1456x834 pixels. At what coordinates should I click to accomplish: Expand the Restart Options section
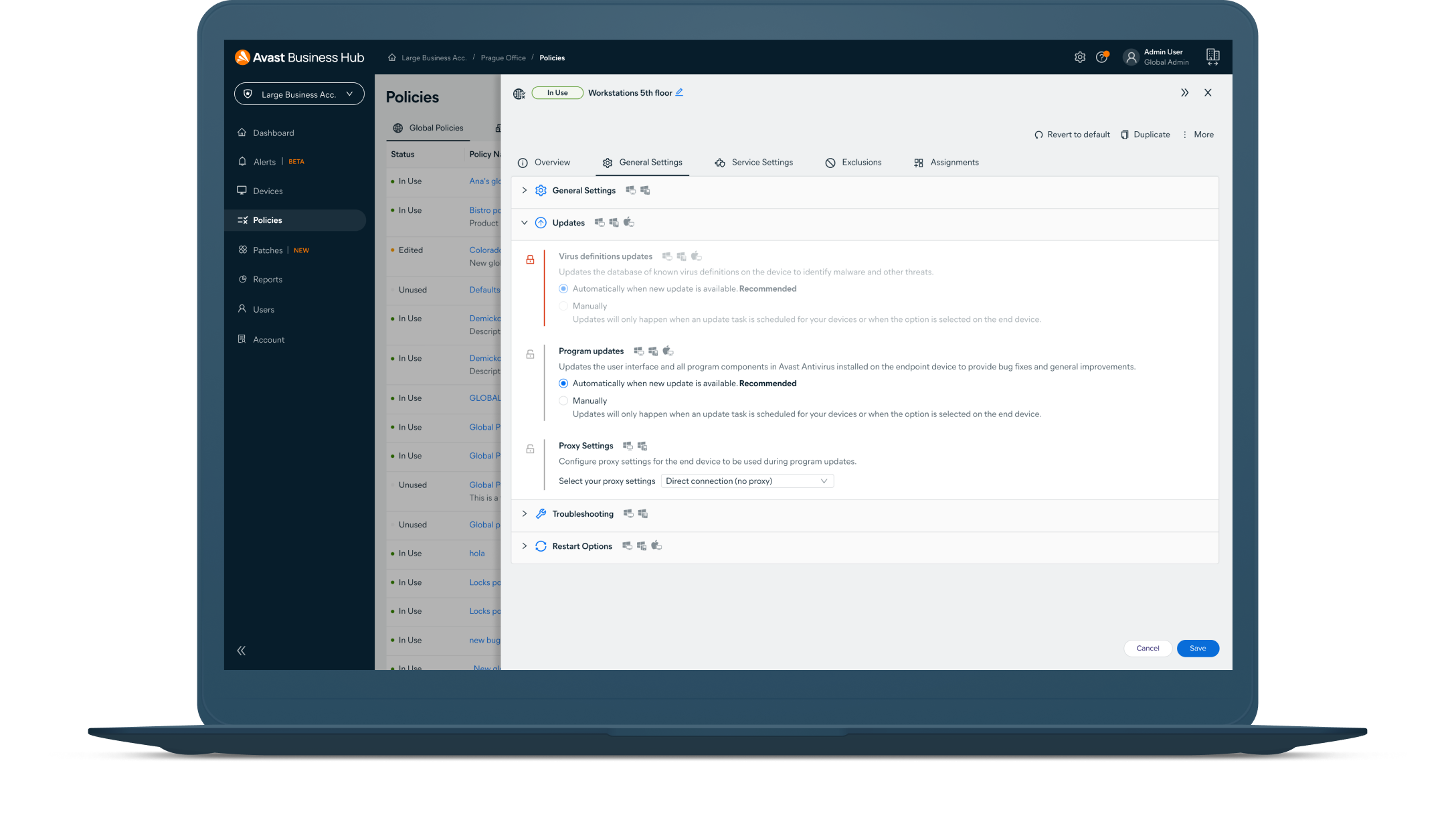(x=523, y=545)
